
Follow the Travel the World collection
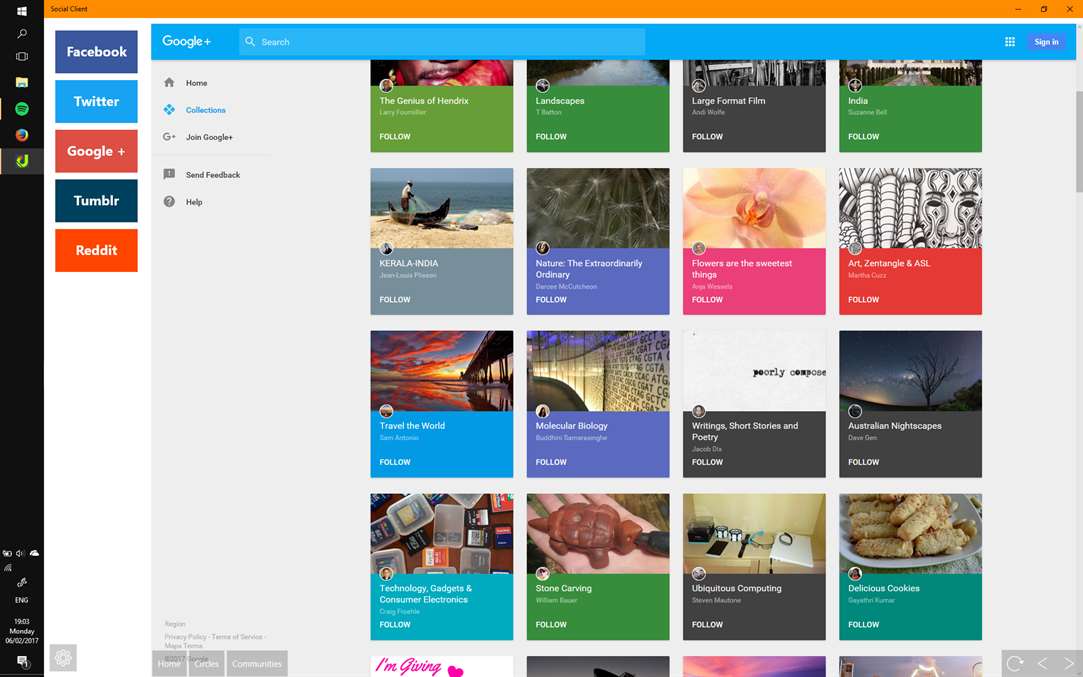click(394, 461)
